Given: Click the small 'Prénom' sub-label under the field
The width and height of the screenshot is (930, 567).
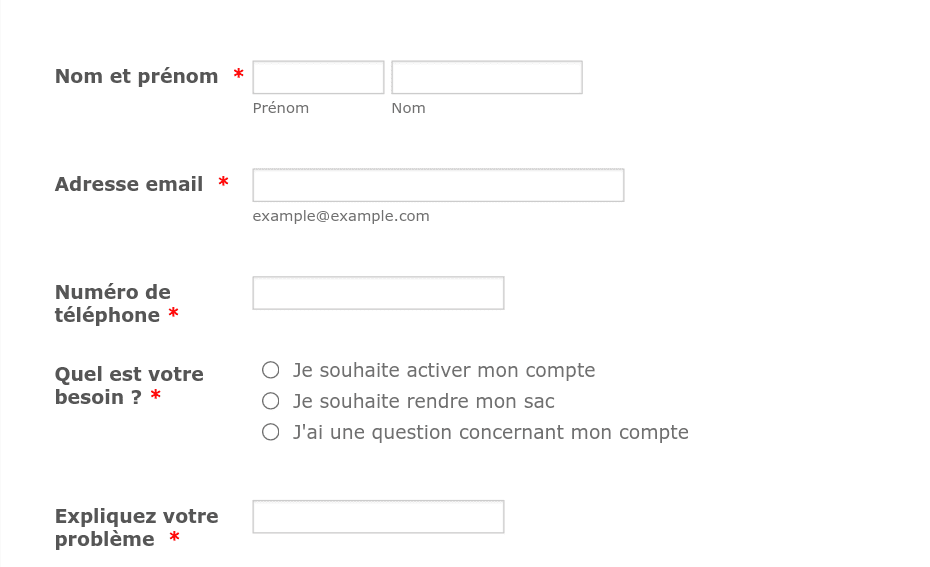Looking at the screenshot, I should click(x=281, y=108).
